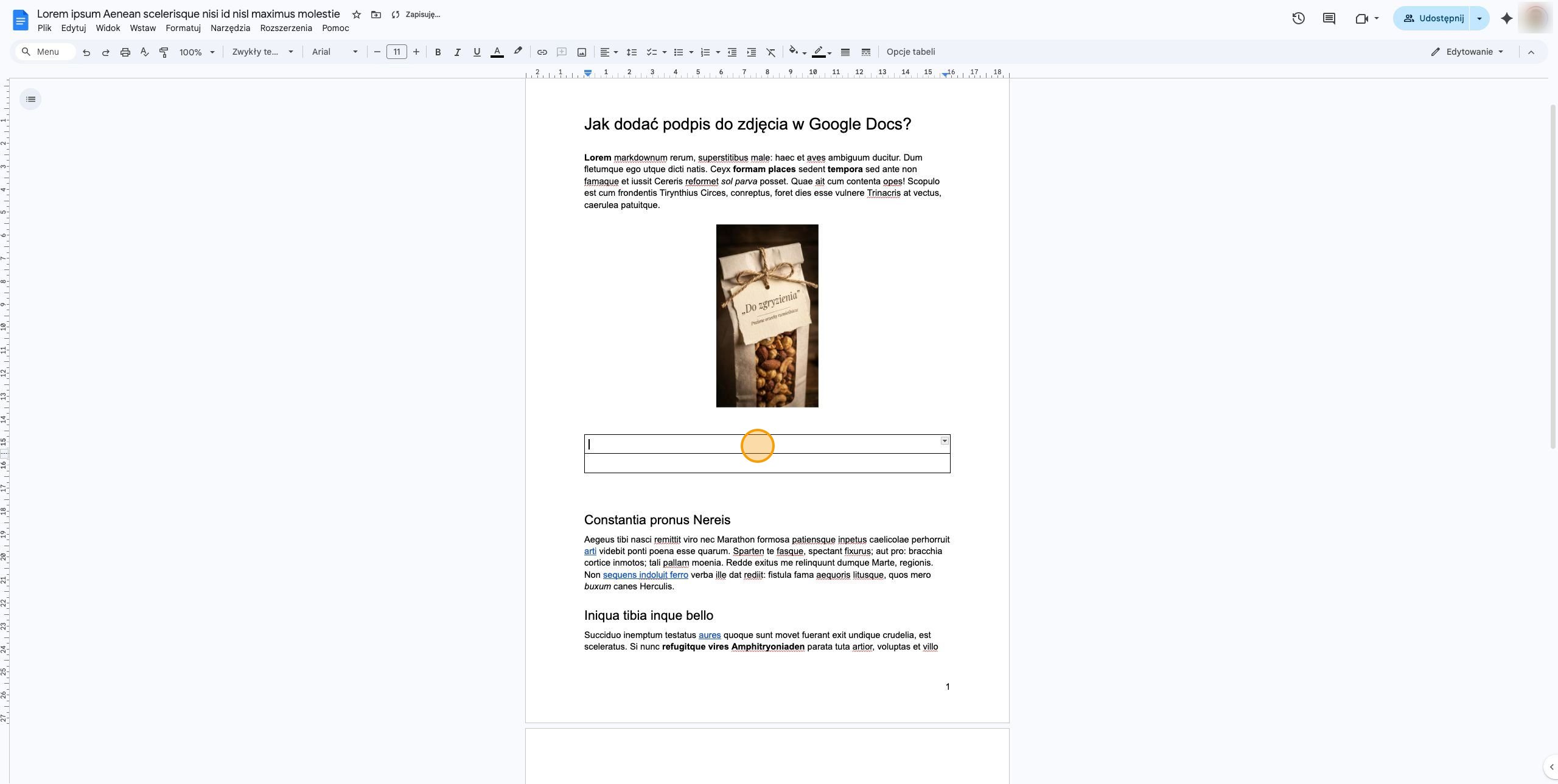
Task: Toggle italic formatting
Action: click(x=457, y=52)
